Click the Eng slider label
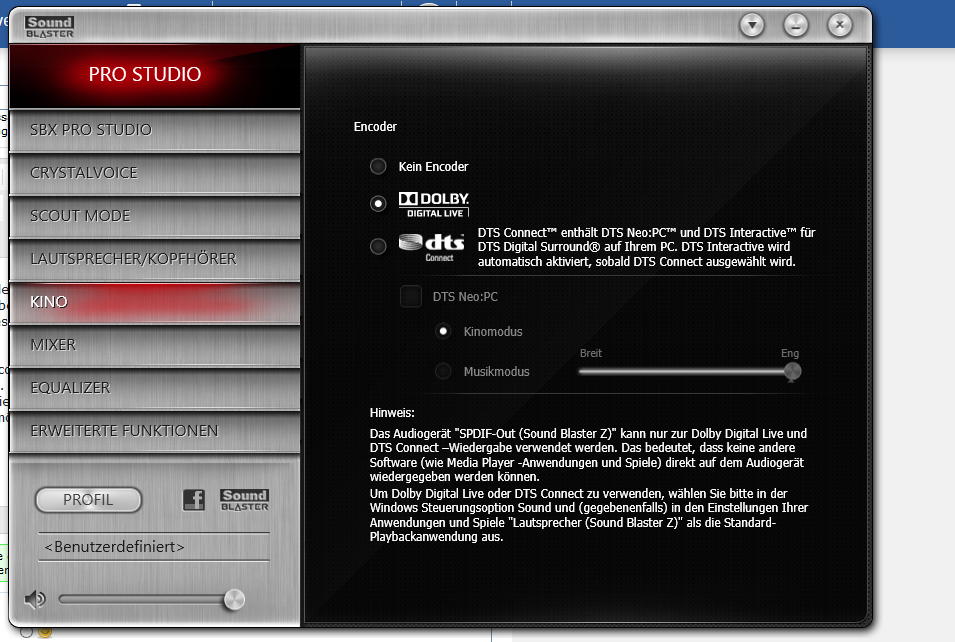The image size is (955, 642). pyautogui.click(x=790, y=353)
